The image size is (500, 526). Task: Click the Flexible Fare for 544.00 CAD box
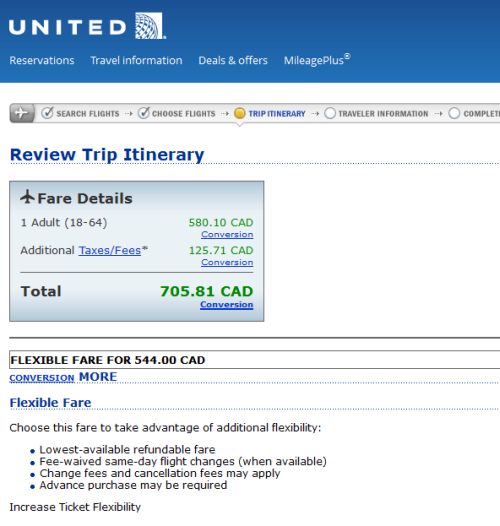(x=255, y=360)
